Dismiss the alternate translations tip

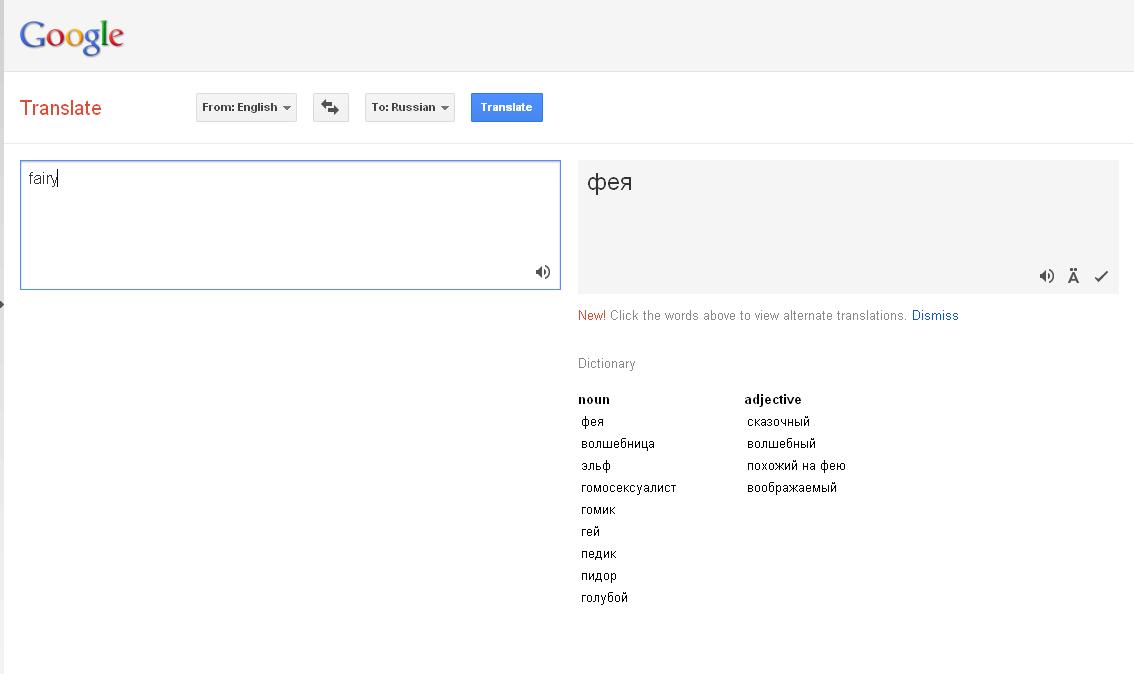pos(935,315)
